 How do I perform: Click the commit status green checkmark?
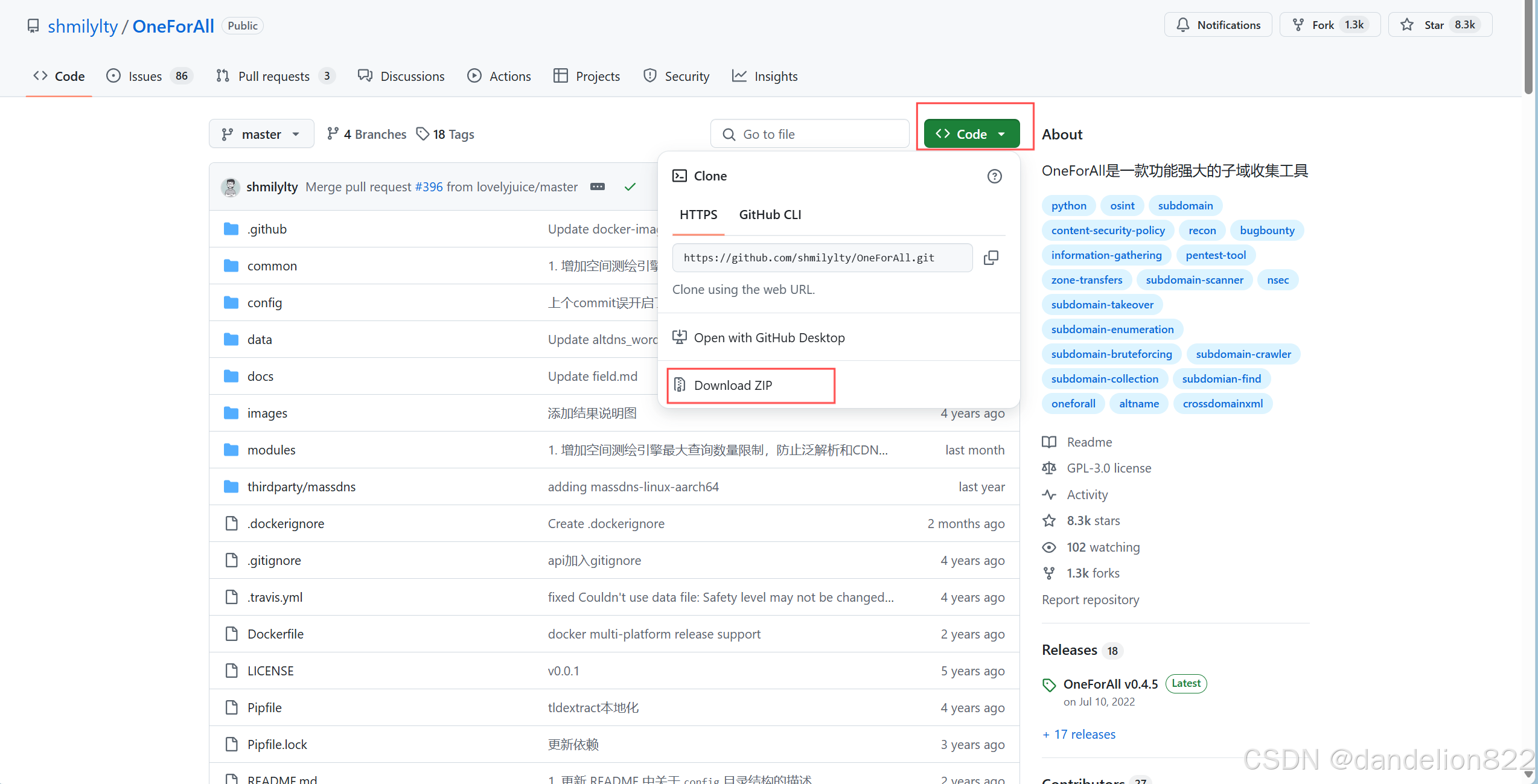pos(630,187)
